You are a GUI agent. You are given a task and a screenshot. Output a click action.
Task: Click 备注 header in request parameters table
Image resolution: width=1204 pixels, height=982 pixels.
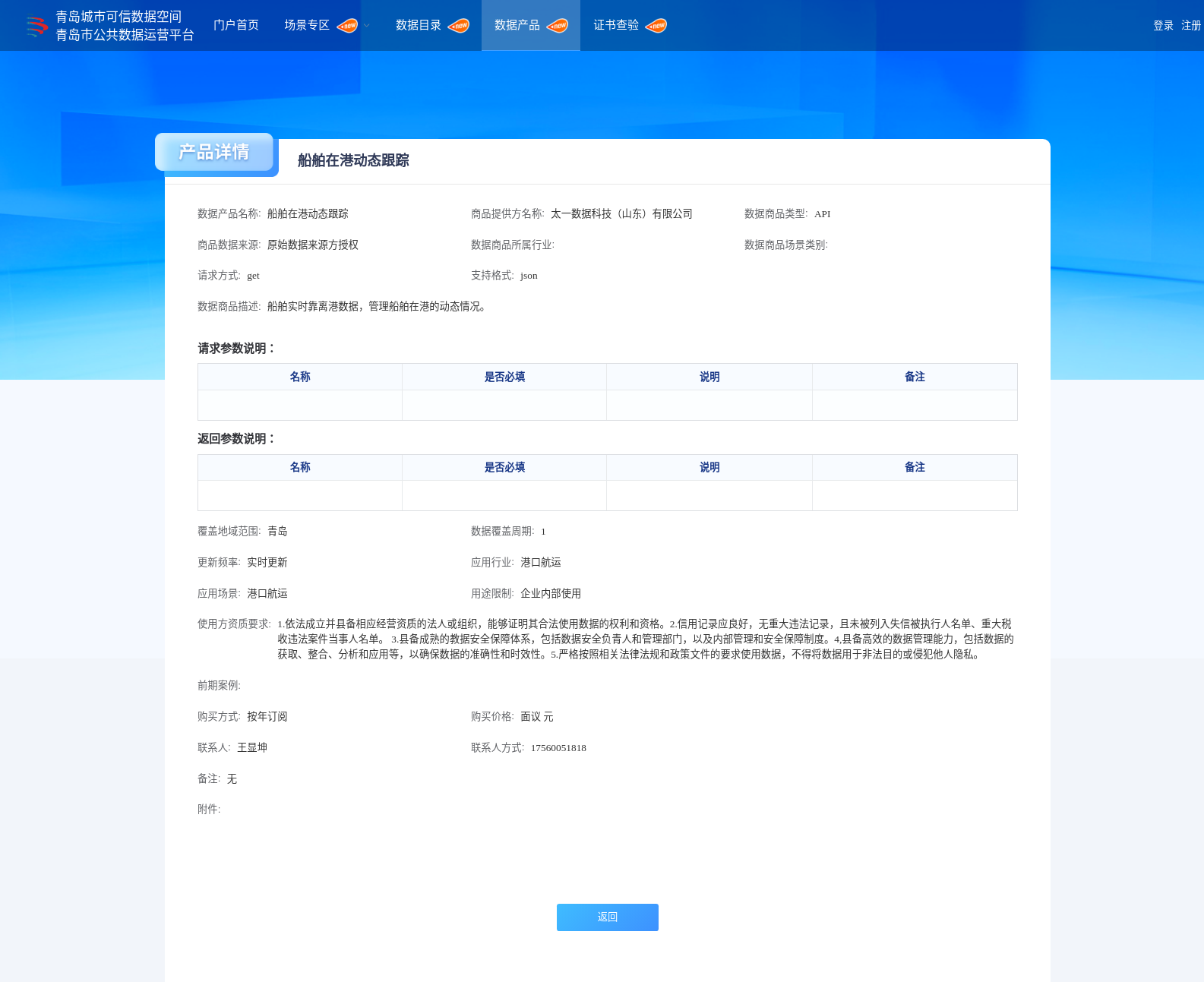pos(915,377)
